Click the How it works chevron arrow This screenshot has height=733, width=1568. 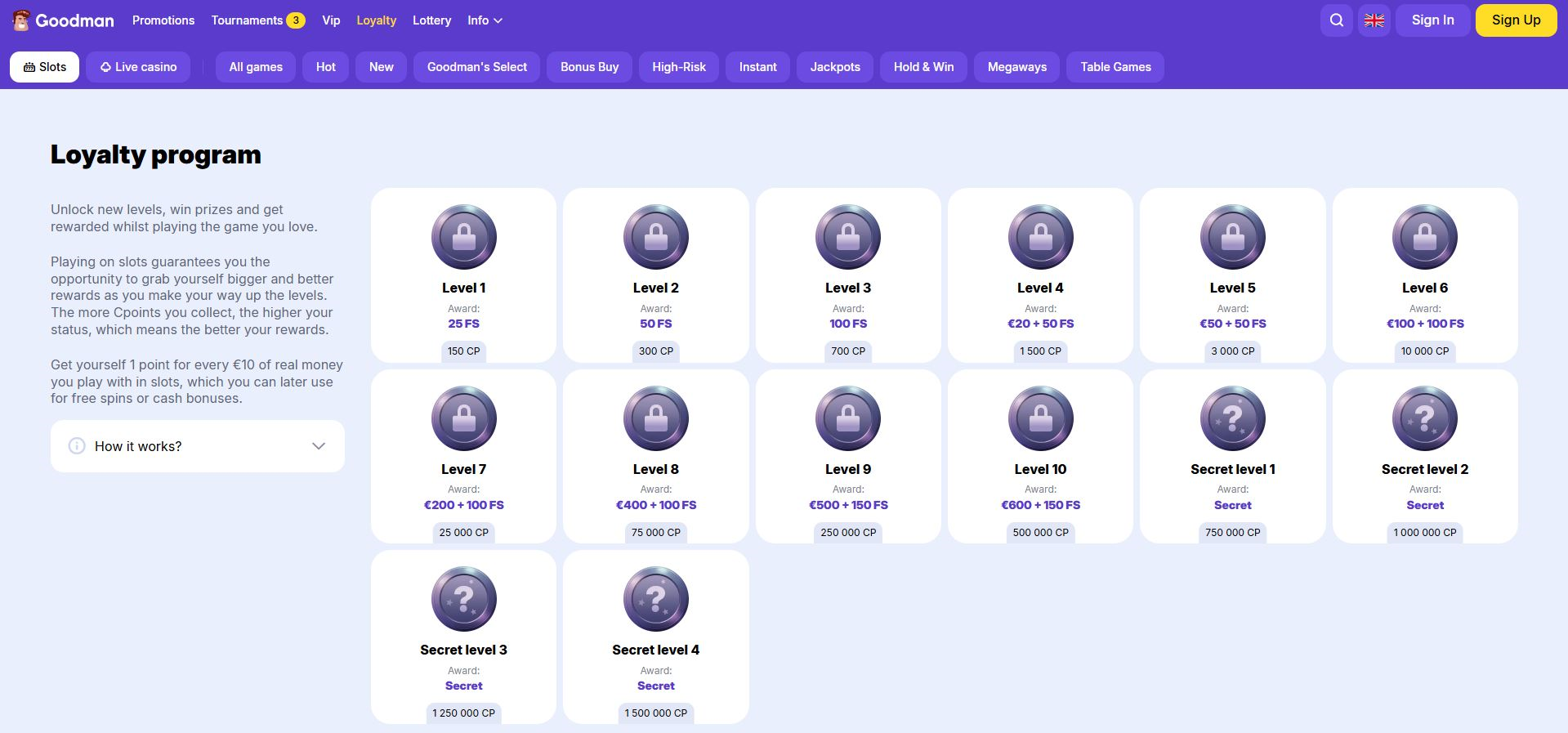[x=319, y=446]
